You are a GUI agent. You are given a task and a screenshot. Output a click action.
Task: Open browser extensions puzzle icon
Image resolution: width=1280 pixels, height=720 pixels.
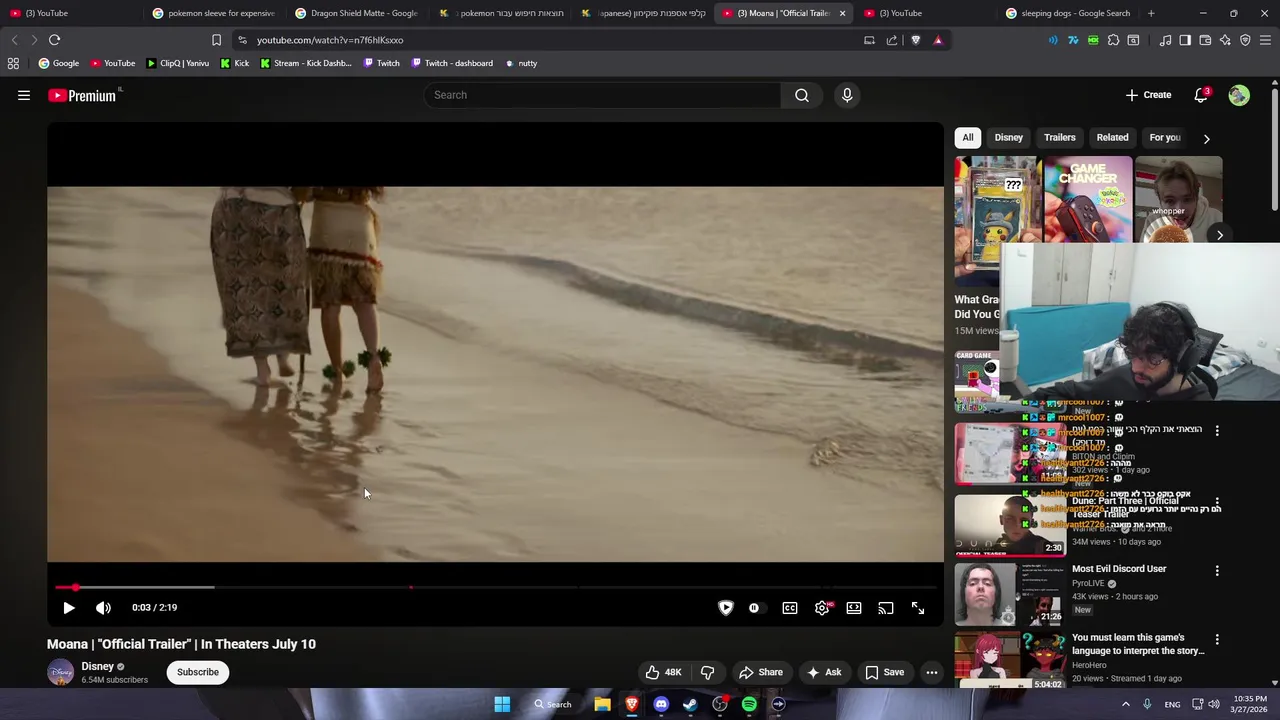click(x=1113, y=40)
